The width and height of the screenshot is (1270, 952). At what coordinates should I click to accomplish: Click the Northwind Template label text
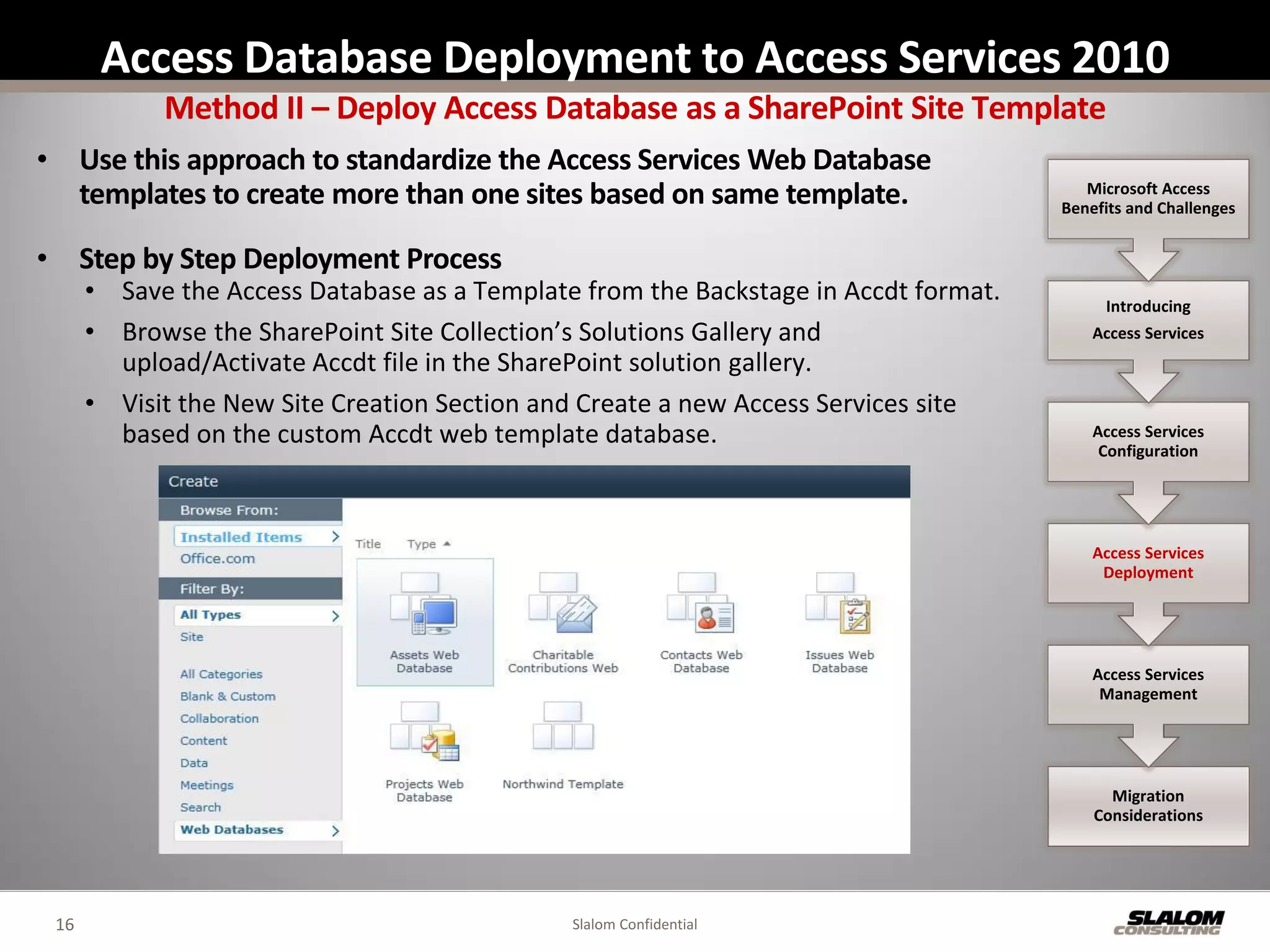point(562,784)
